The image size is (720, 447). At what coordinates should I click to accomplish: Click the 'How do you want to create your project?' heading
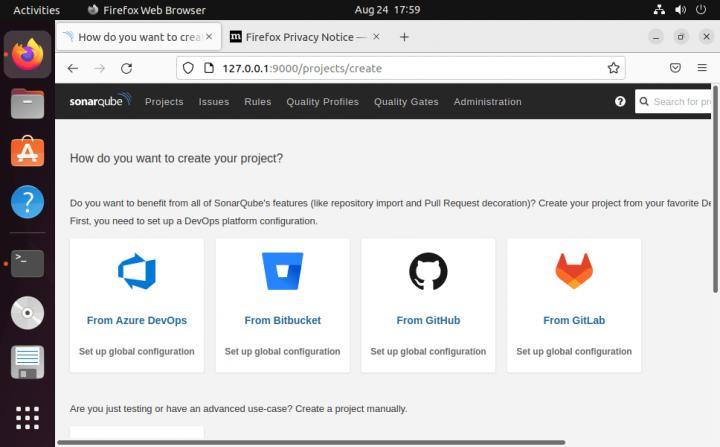coord(176,158)
